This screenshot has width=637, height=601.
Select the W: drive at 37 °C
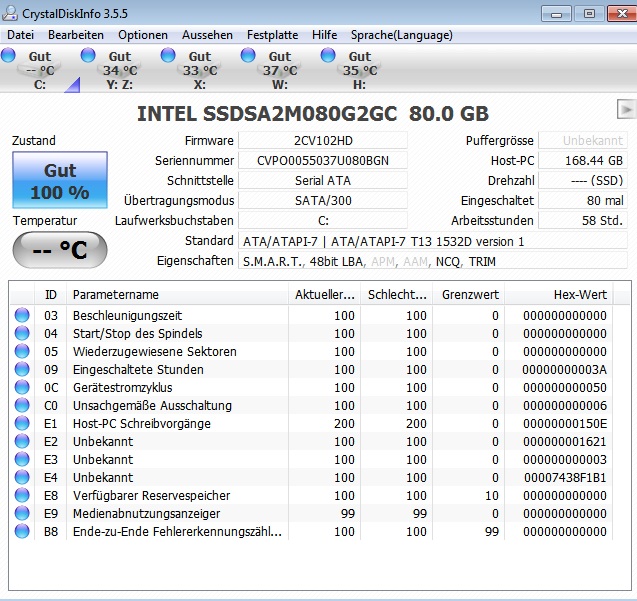[280, 70]
